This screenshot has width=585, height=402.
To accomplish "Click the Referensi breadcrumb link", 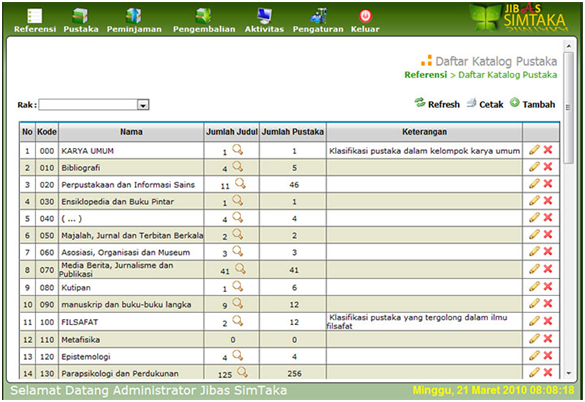I will pos(426,75).
